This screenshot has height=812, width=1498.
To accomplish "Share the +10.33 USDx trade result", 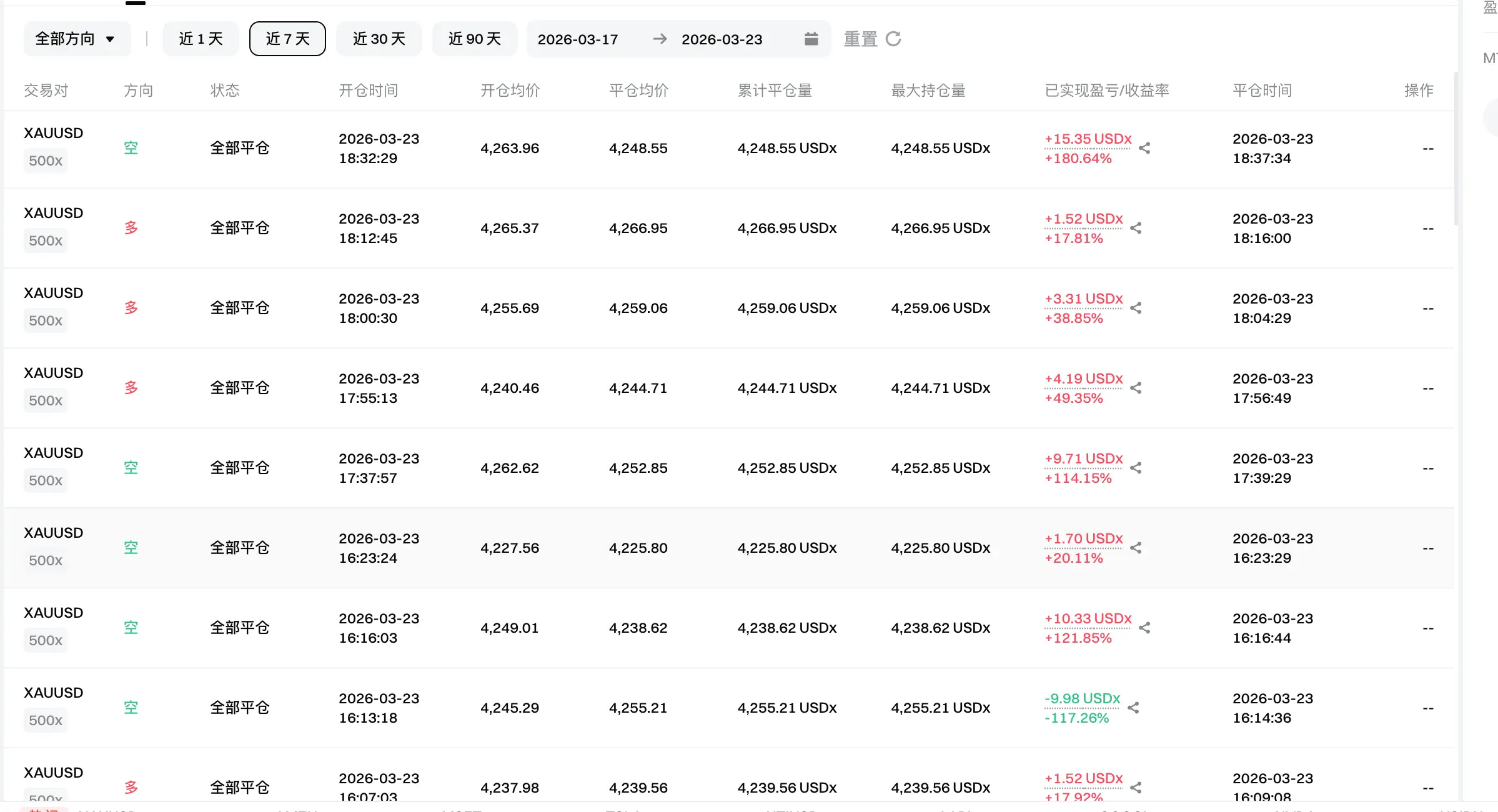I will 1144,628.
